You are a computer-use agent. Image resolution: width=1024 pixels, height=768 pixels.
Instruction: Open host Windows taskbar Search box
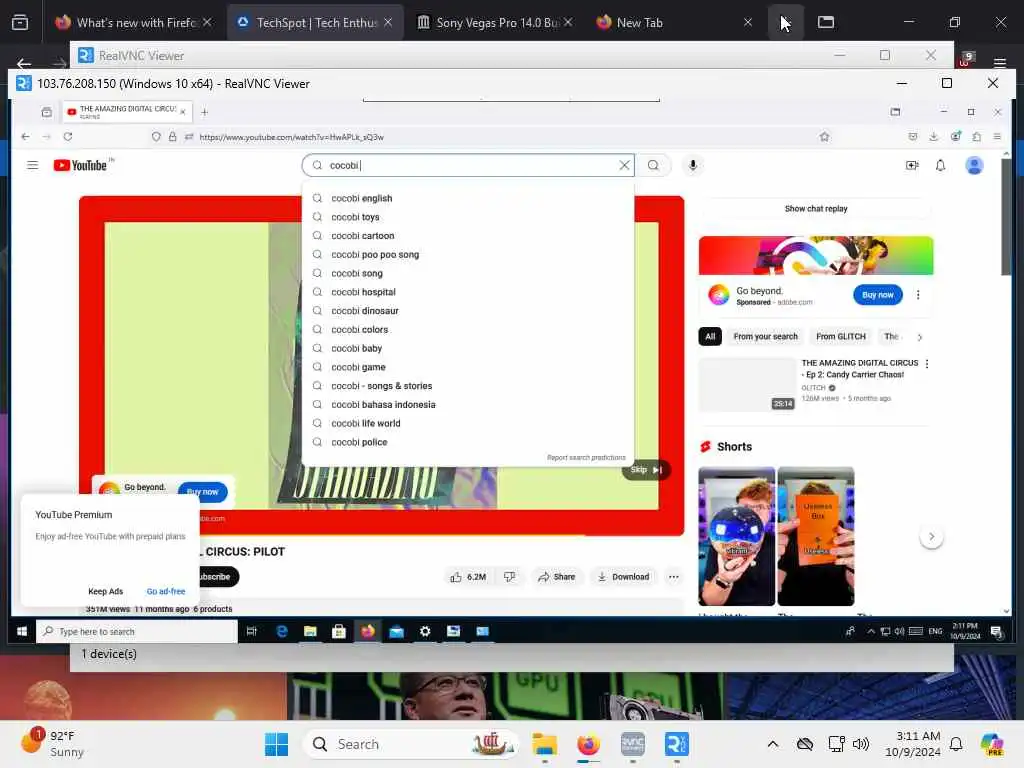click(411, 744)
